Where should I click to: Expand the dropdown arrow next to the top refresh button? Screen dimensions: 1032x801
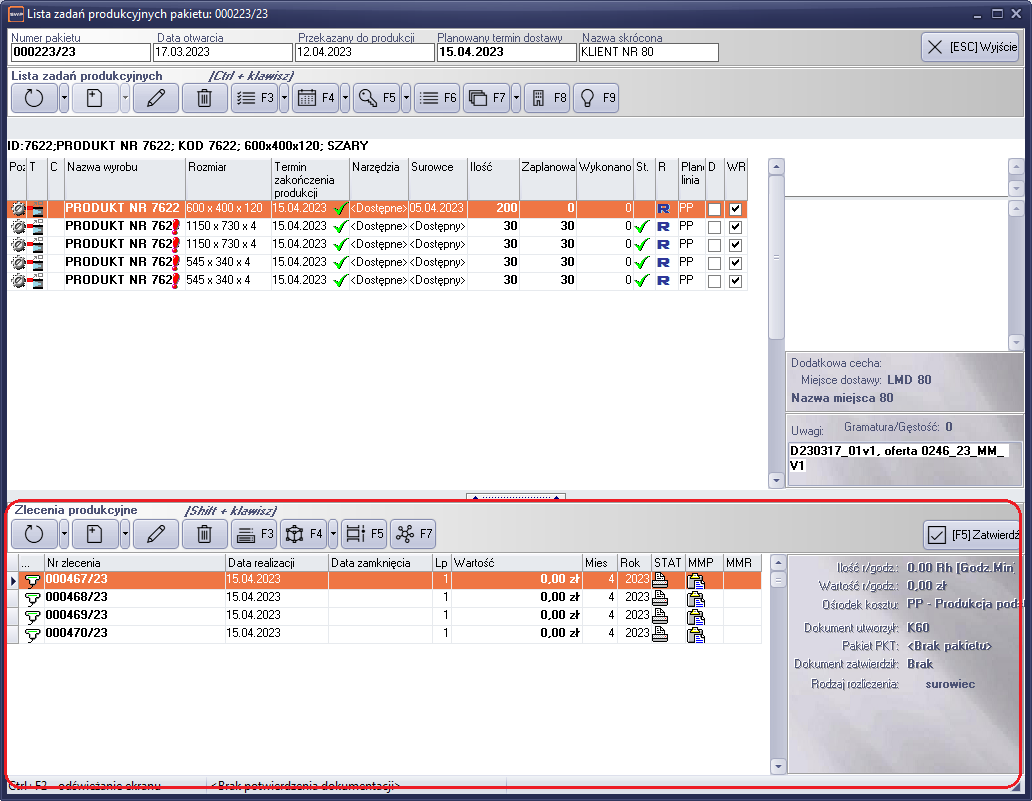(64, 98)
